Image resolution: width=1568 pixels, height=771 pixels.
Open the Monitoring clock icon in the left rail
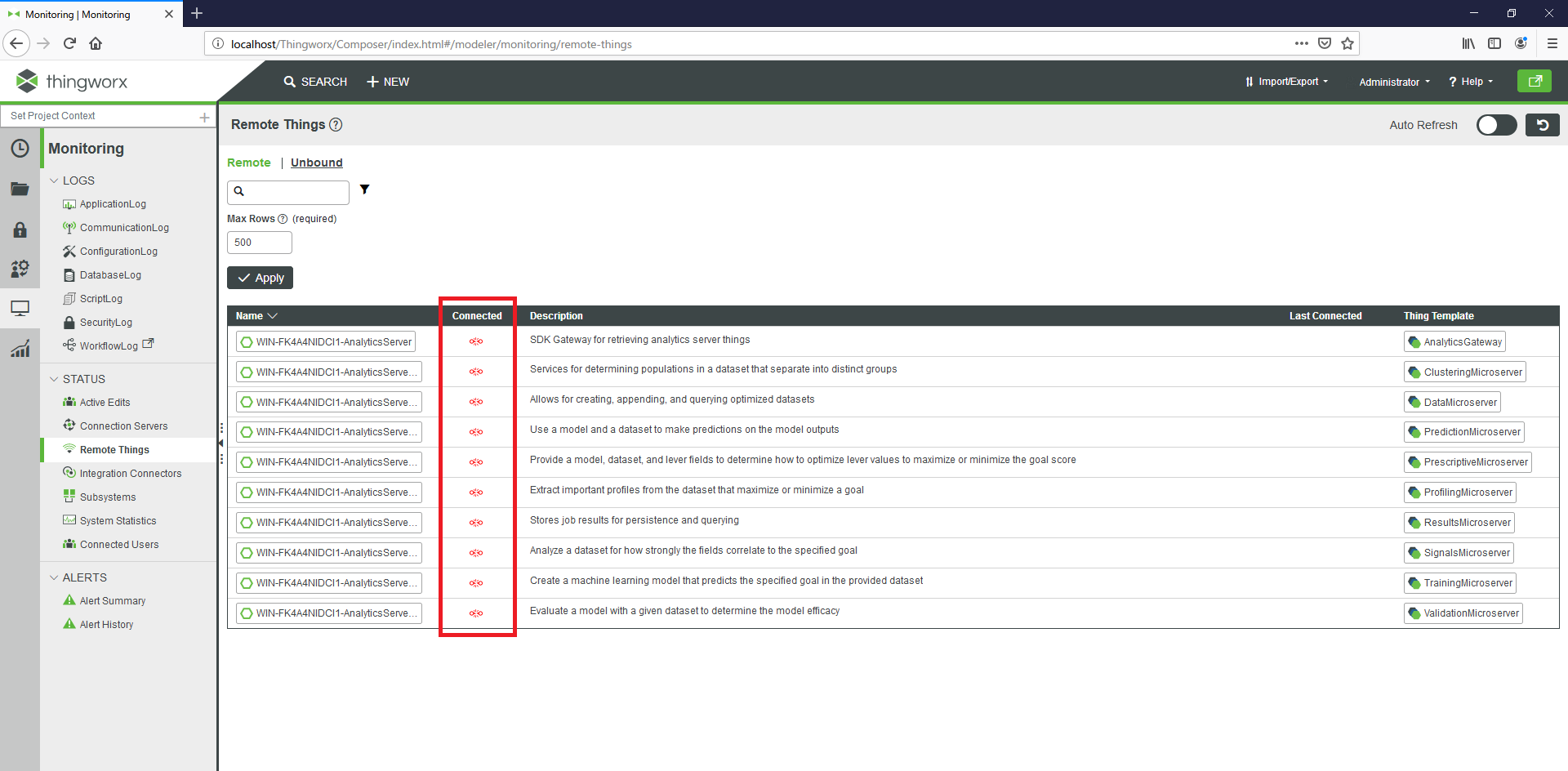[20, 148]
